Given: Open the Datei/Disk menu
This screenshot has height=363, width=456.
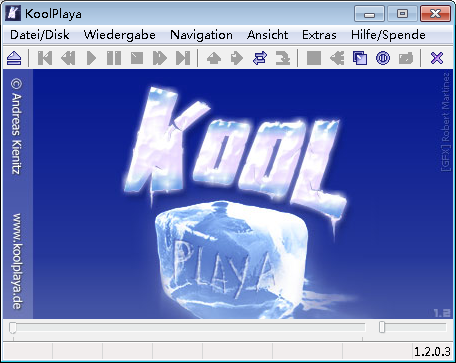Looking at the screenshot, I should [40, 35].
